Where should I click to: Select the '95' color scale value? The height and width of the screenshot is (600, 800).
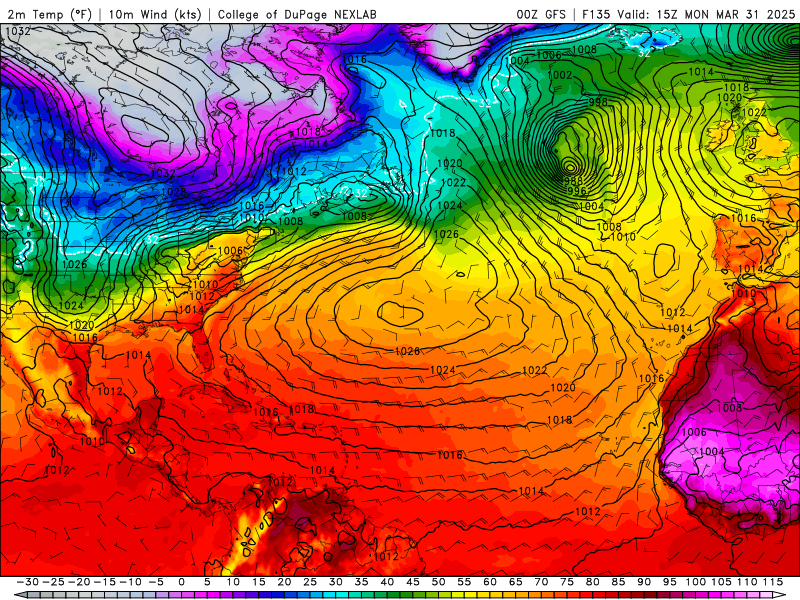pos(670,582)
